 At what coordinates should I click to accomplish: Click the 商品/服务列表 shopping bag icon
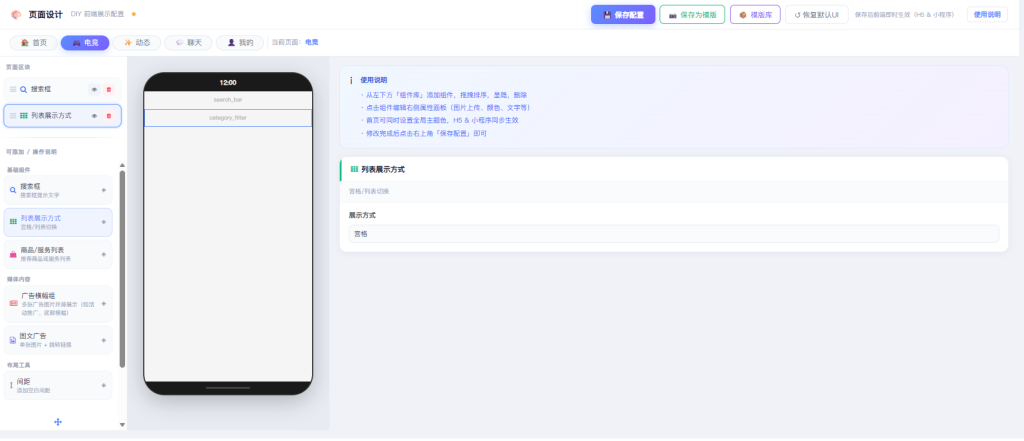pyautogui.click(x=13, y=255)
